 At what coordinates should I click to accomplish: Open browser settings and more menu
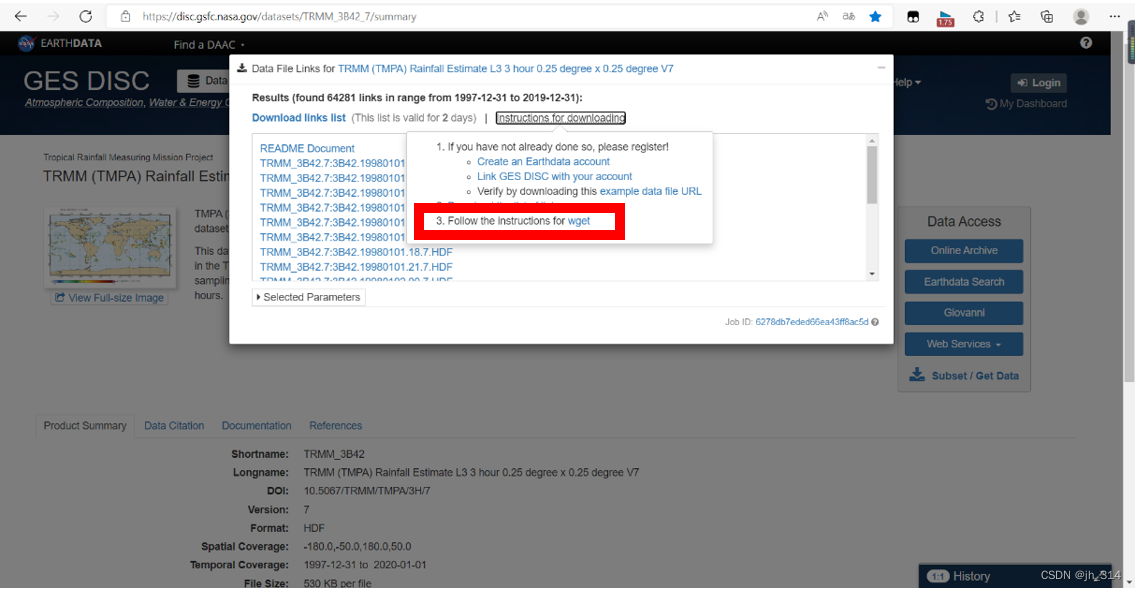[1115, 16]
